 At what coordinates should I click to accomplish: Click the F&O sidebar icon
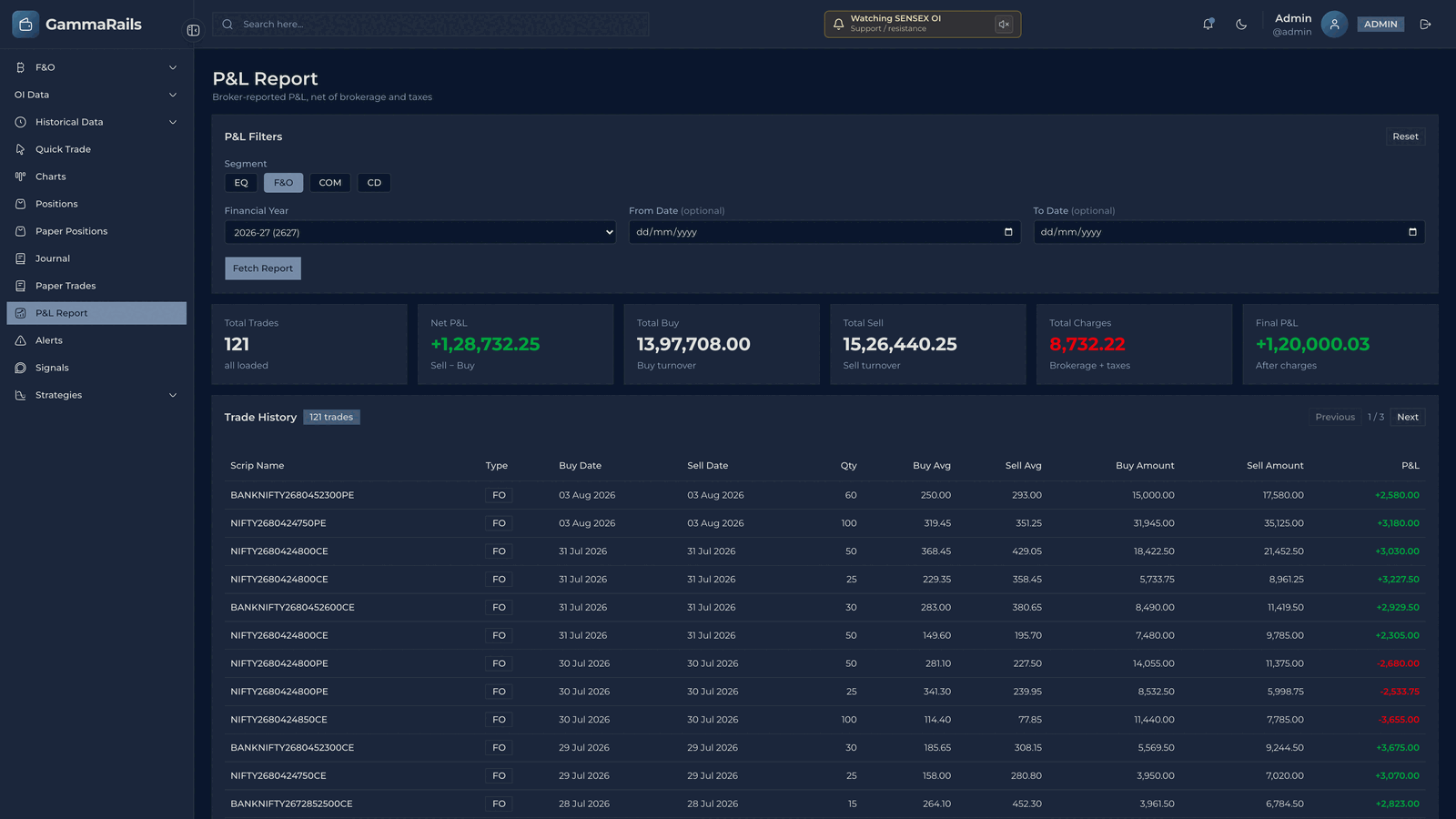point(20,67)
